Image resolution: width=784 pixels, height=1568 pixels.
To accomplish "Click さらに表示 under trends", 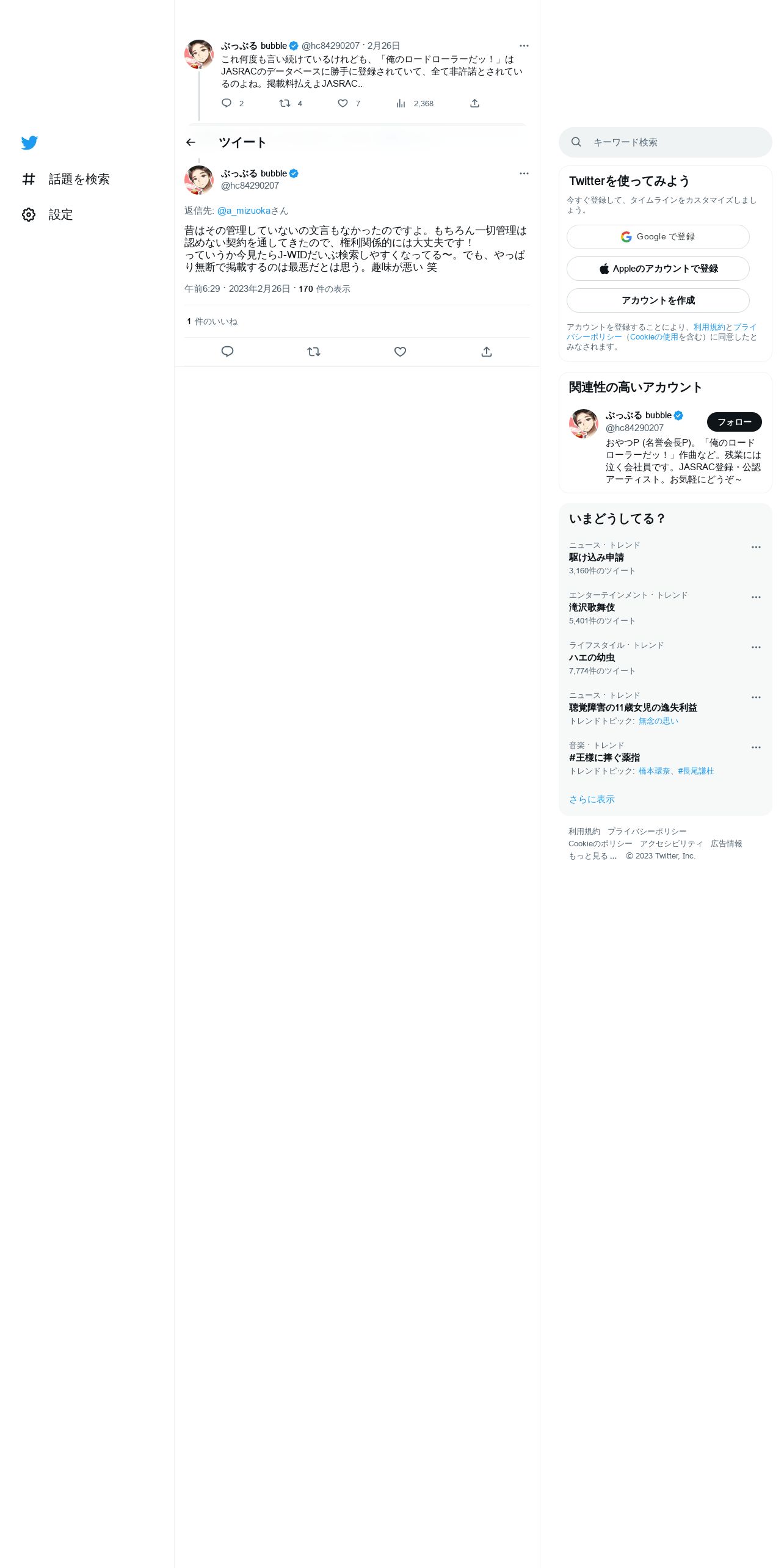I will click(592, 799).
